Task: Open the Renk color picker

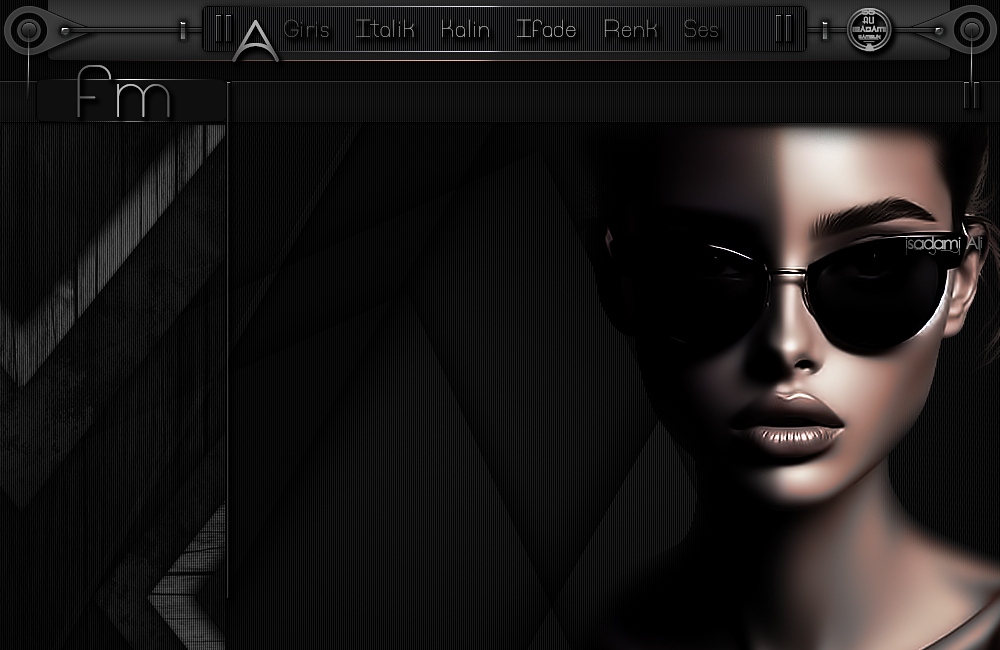Action: 630,29
